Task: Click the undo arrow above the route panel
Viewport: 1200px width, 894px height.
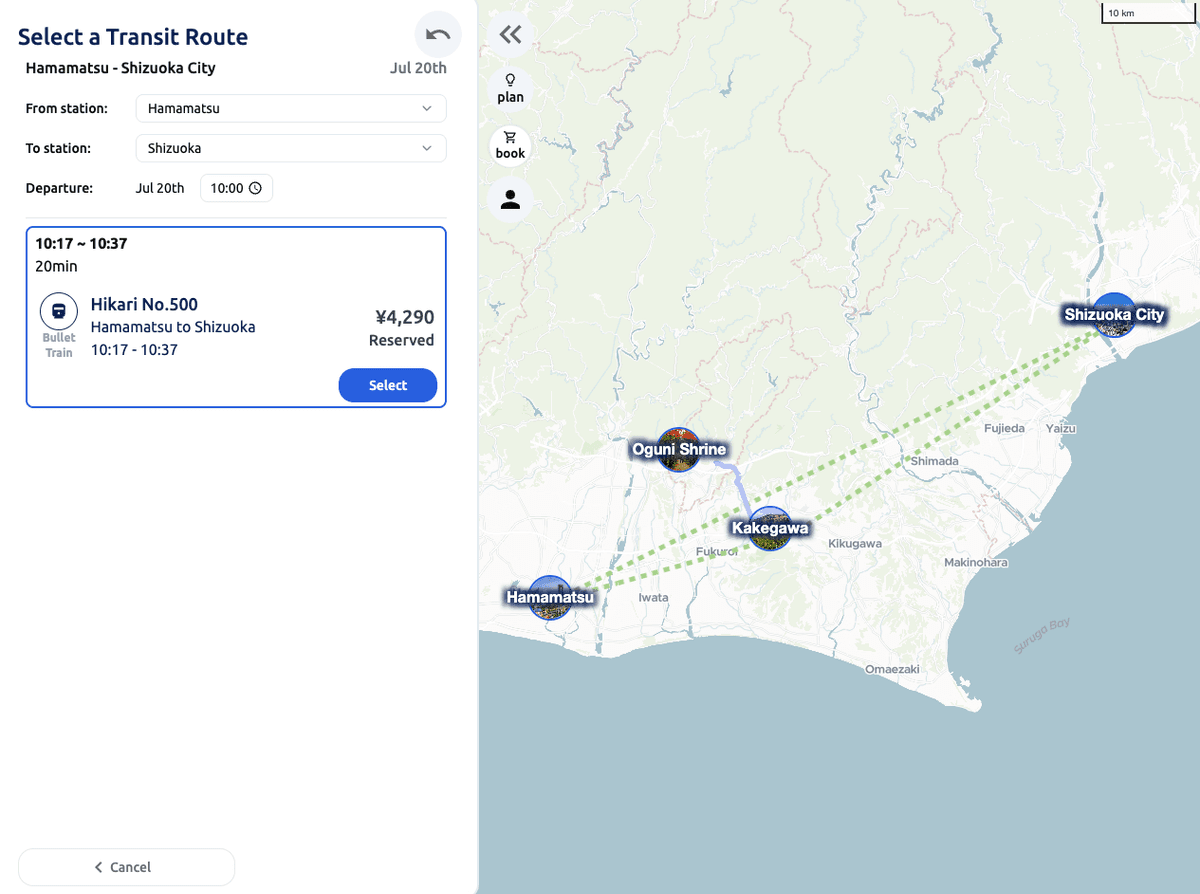Action: pos(437,34)
